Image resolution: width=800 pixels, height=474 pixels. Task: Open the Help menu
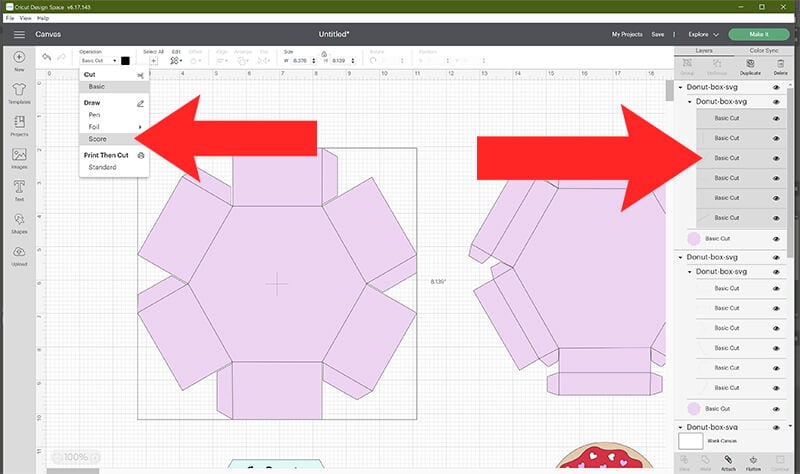click(43, 18)
